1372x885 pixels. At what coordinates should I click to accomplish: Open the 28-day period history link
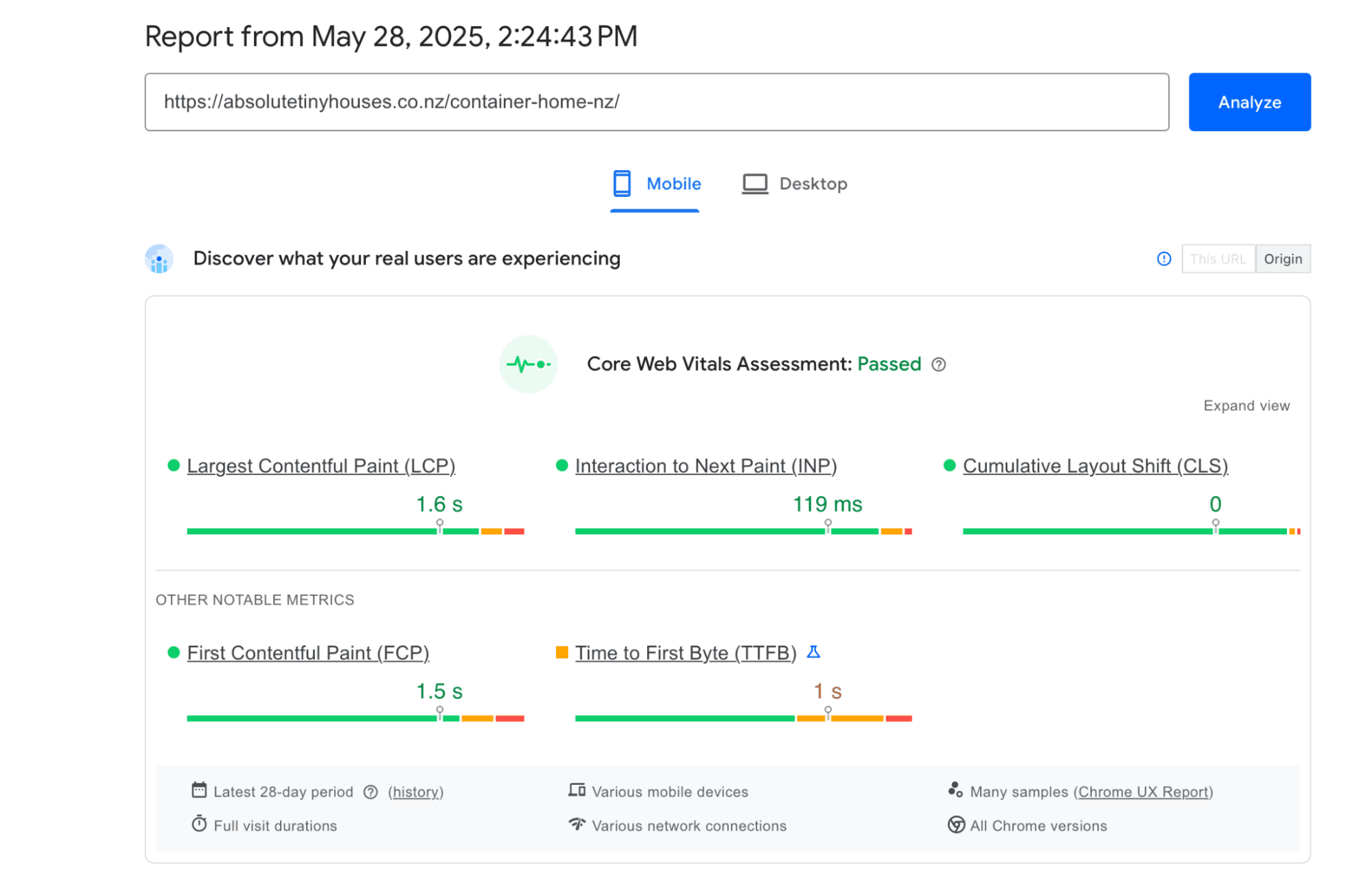click(415, 792)
